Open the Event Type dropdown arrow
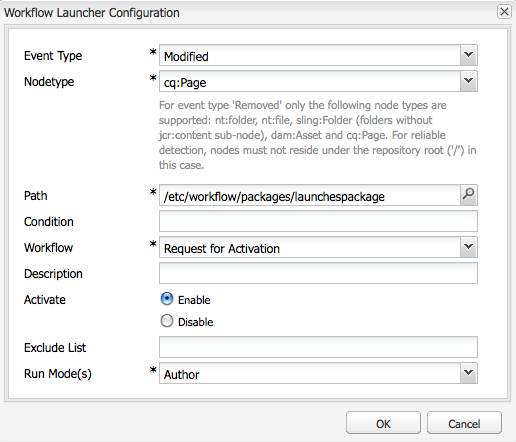516x442 pixels. 468,55
